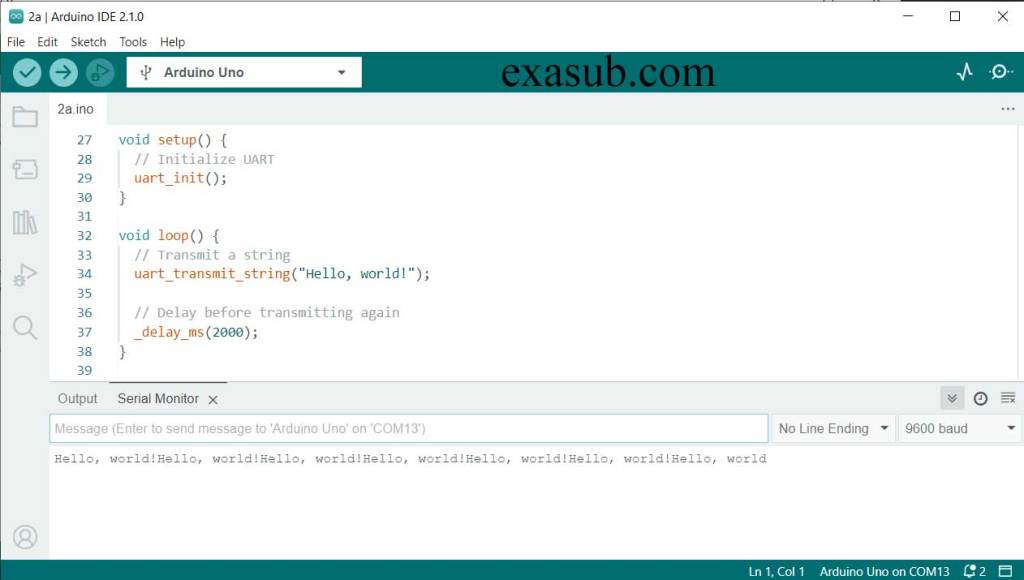Toggle timestamps in the Serial Monitor
1024x580 pixels.
[981, 397]
